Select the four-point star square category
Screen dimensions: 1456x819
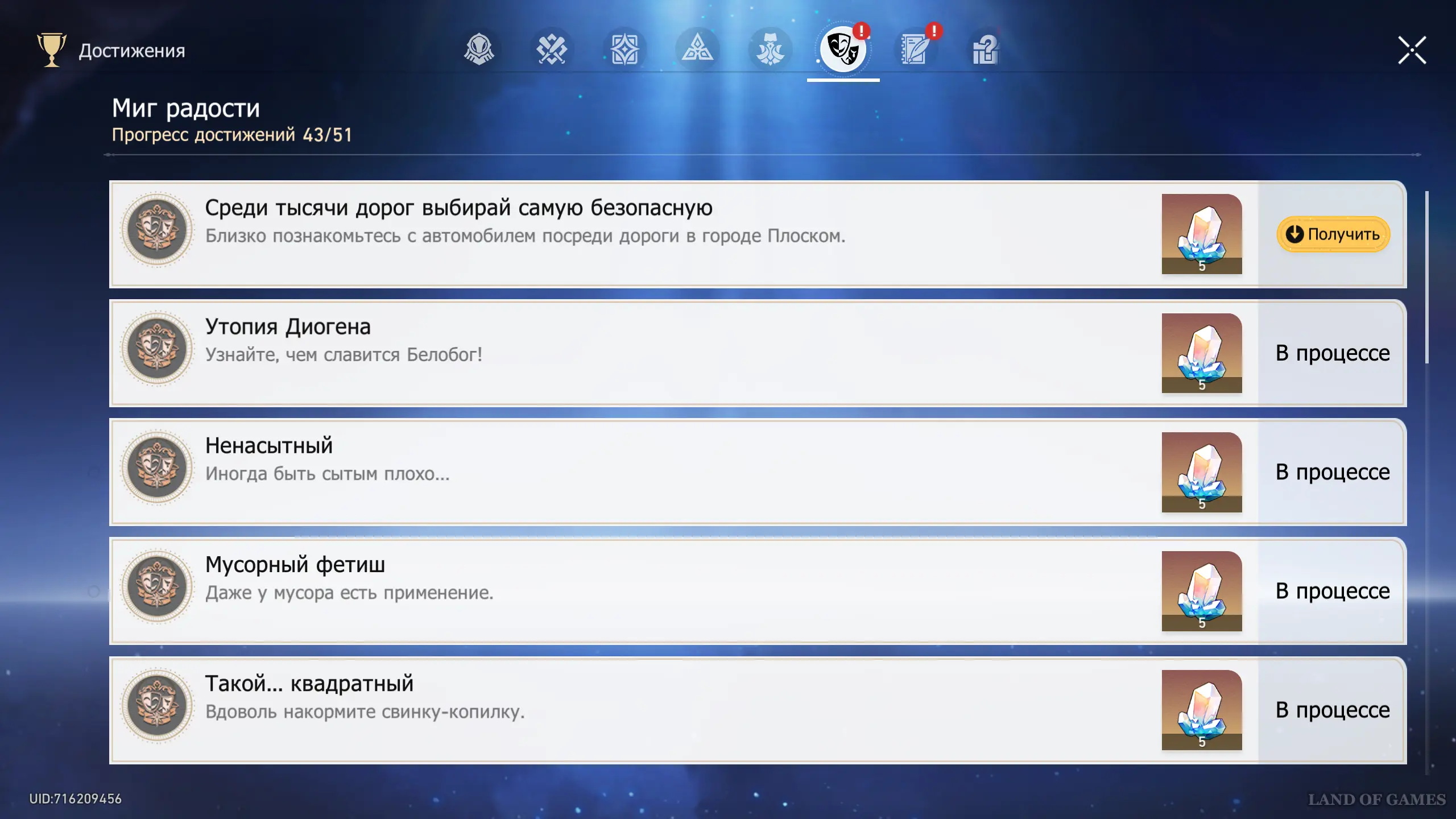(624, 49)
